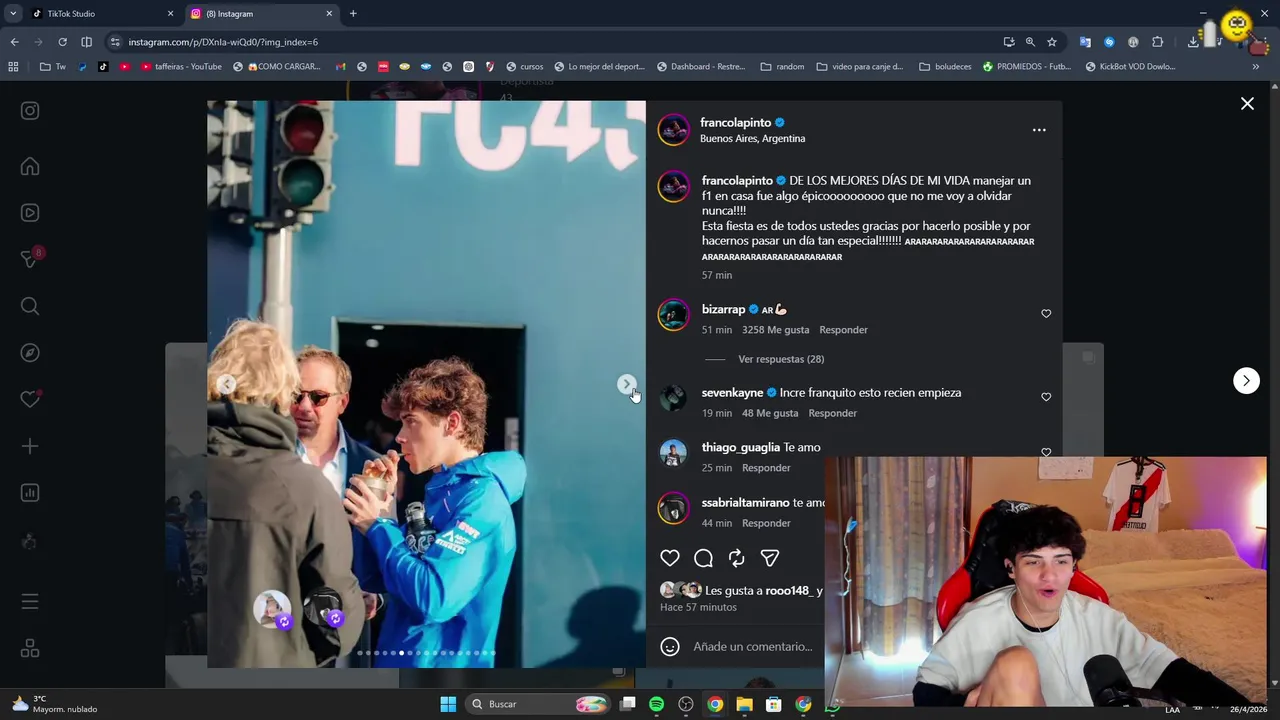Open Spotify from the taskbar
The height and width of the screenshot is (720, 1280).
656,704
